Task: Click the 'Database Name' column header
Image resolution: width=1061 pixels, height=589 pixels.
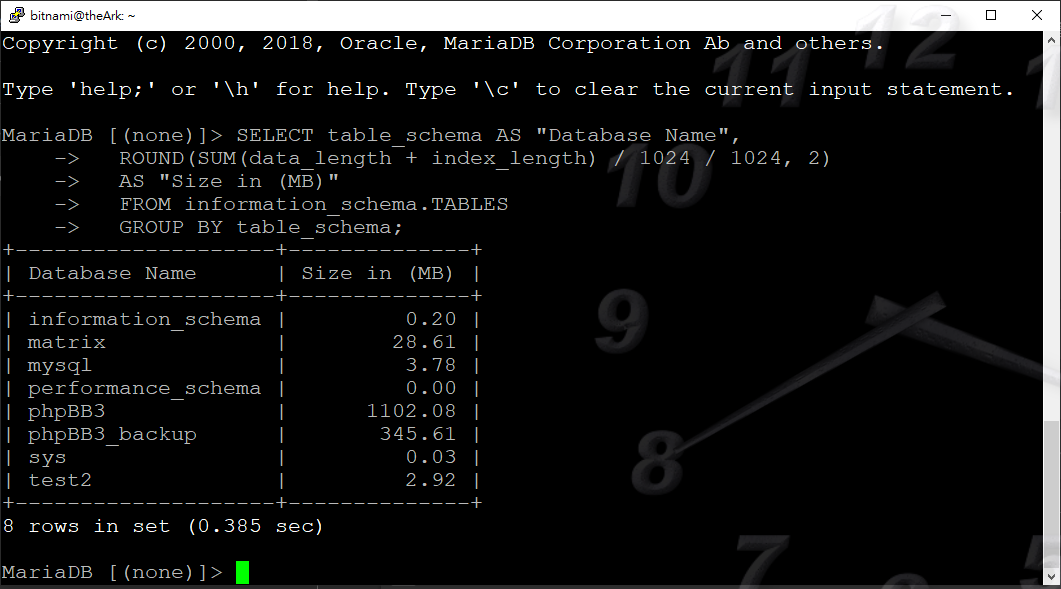Action: (x=112, y=273)
